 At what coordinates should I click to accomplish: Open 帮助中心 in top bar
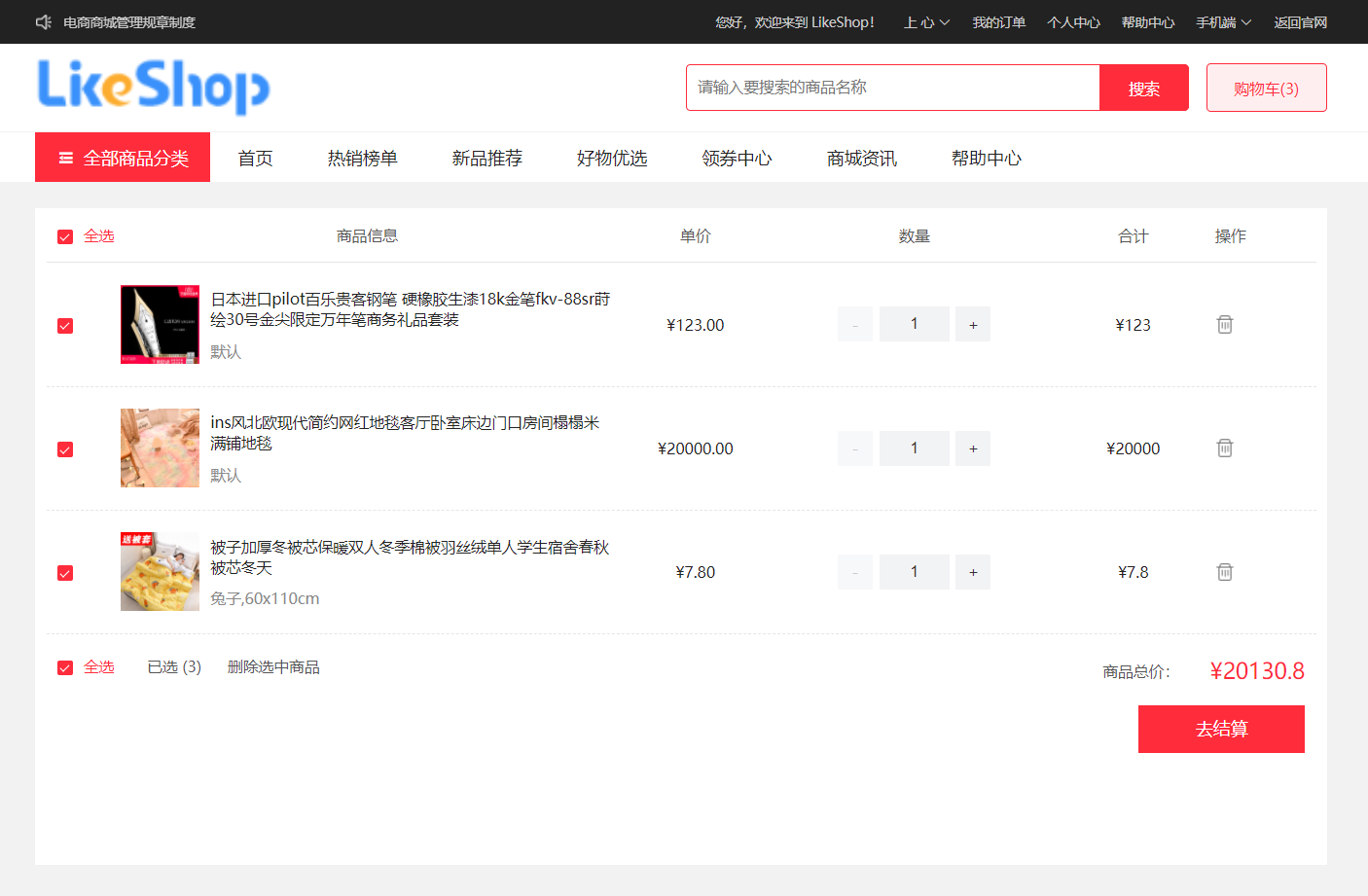point(1148,22)
